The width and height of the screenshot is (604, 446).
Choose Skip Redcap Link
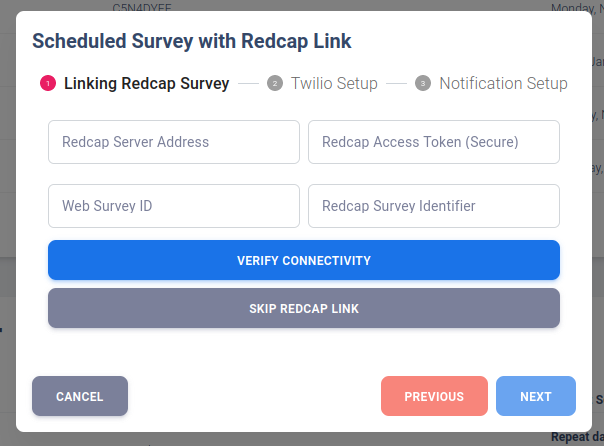(304, 309)
